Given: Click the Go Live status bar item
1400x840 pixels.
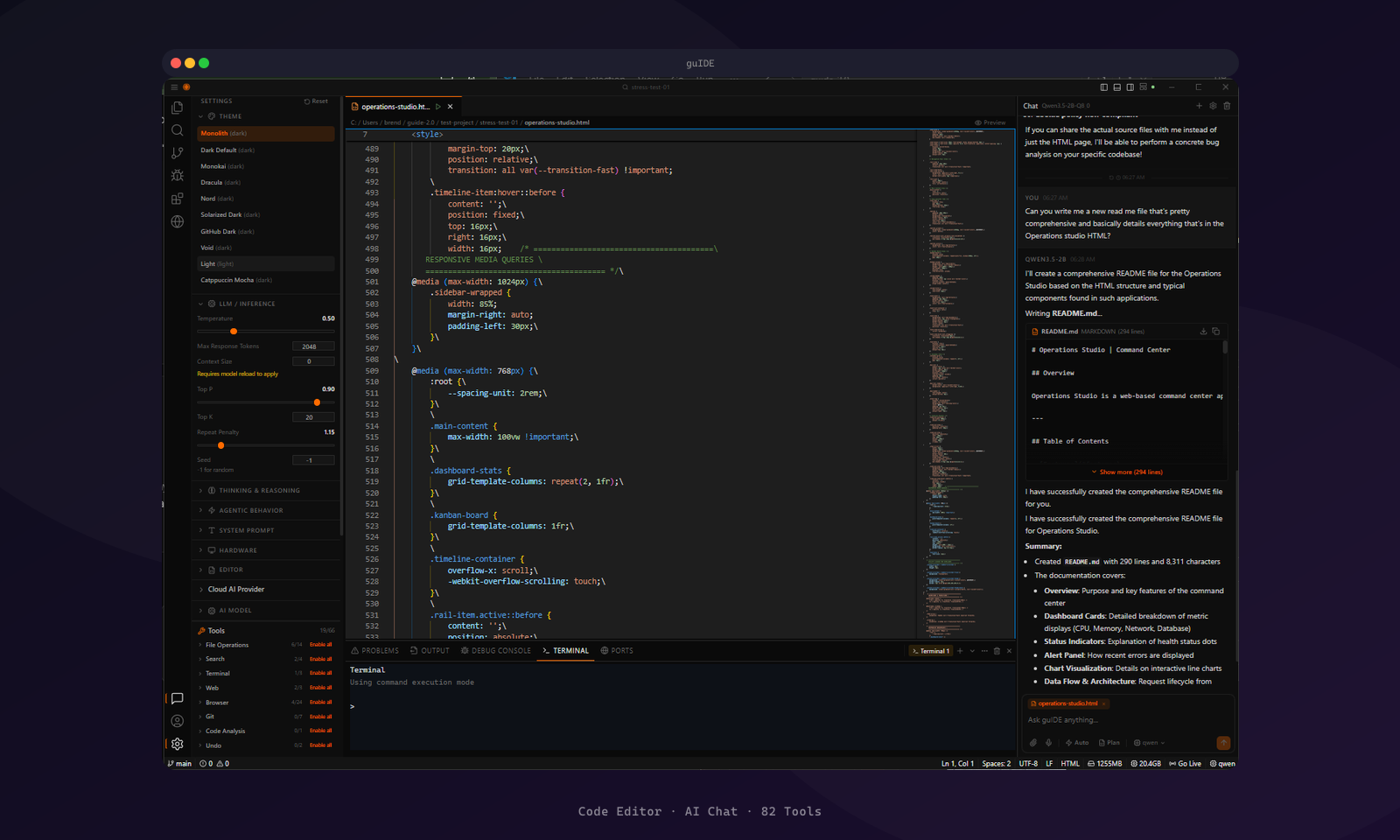Looking at the screenshot, I should click(1186, 764).
